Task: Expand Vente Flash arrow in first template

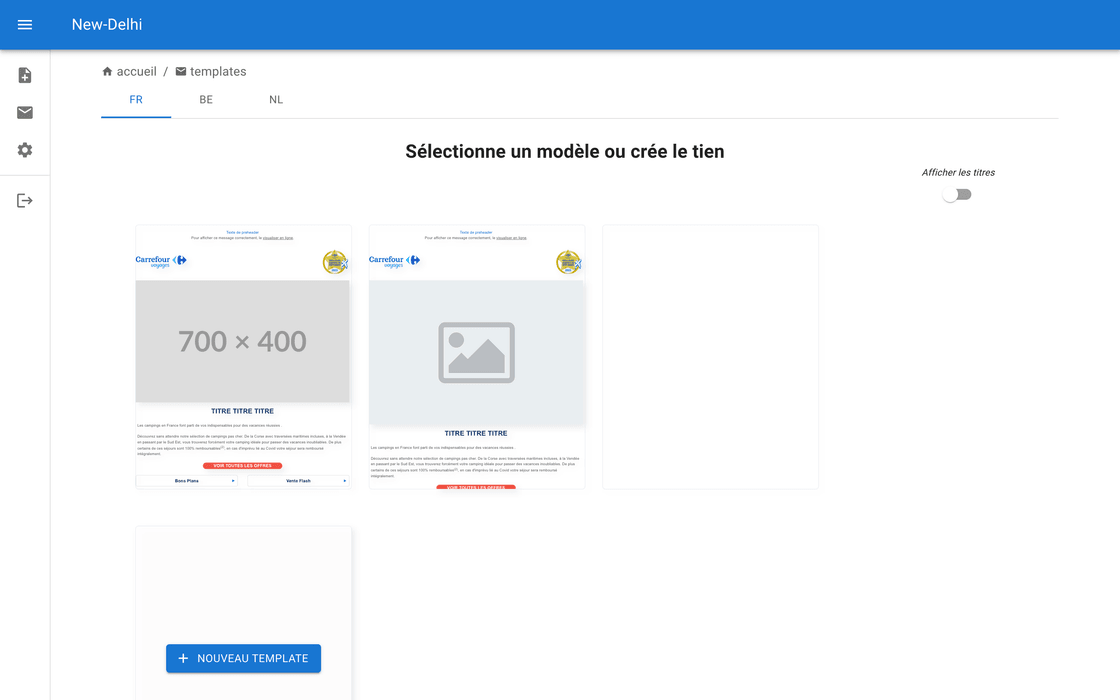Action: click(x=344, y=481)
